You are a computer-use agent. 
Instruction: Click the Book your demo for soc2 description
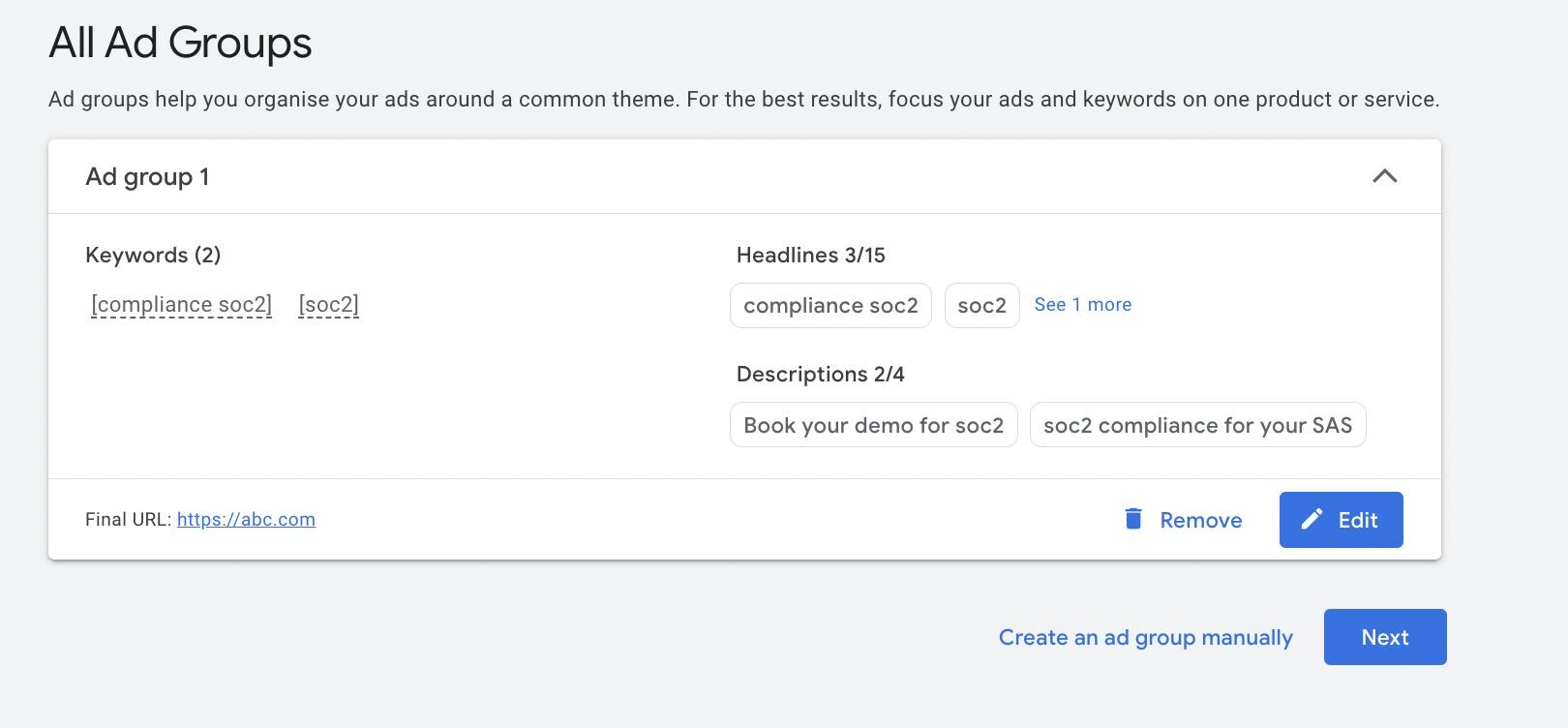873,425
